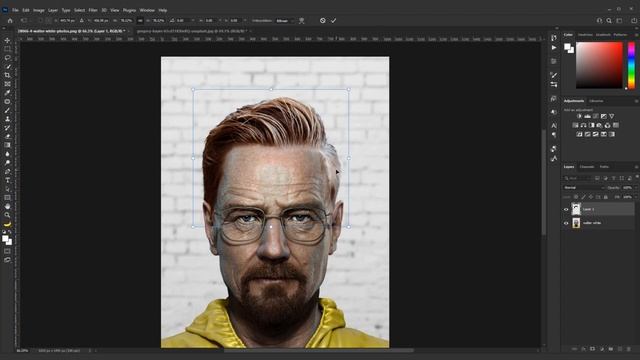Select the Blur tool
The height and width of the screenshot is (360, 640).
coord(7,154)
